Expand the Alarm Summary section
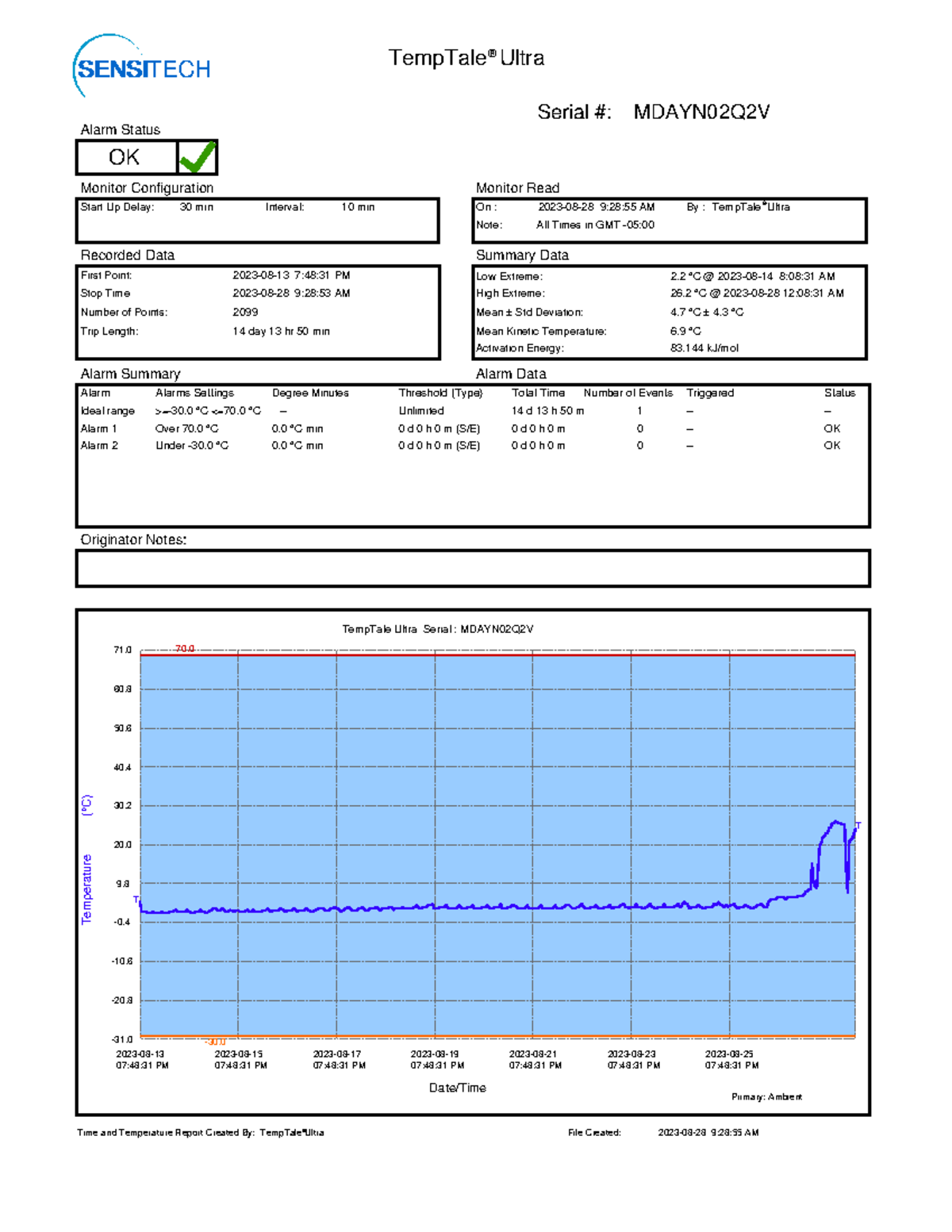This screenshot has width=952, height=1232. tap(129, 374)
